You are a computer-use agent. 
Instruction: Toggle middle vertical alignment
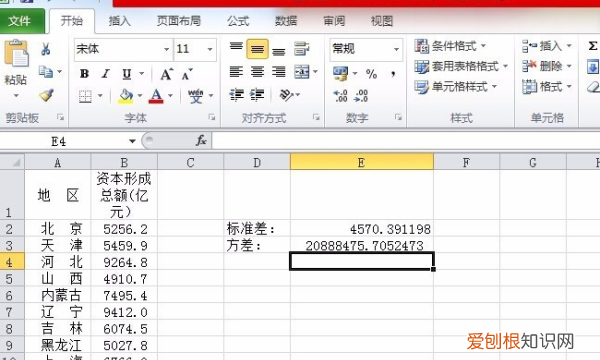pos(257,49)
